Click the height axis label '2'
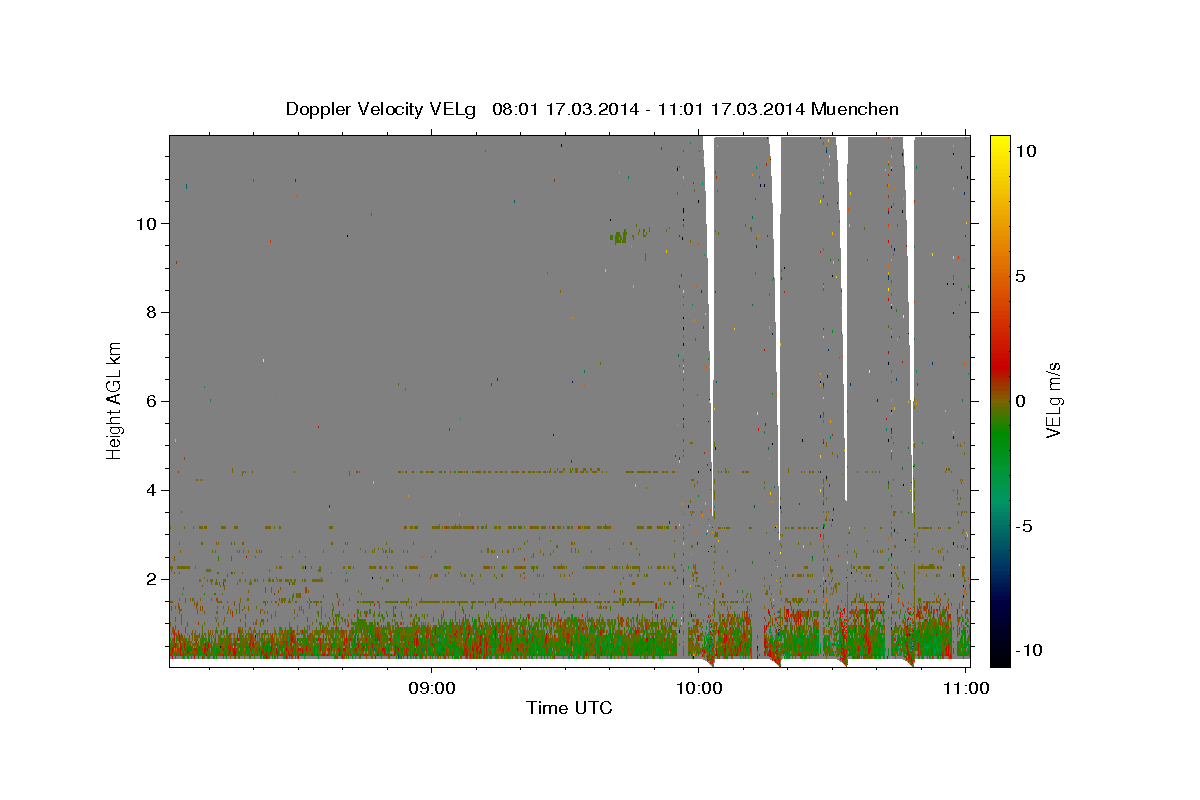Image resolution: width=1200 pixels, height=800 pixels. 150,579
